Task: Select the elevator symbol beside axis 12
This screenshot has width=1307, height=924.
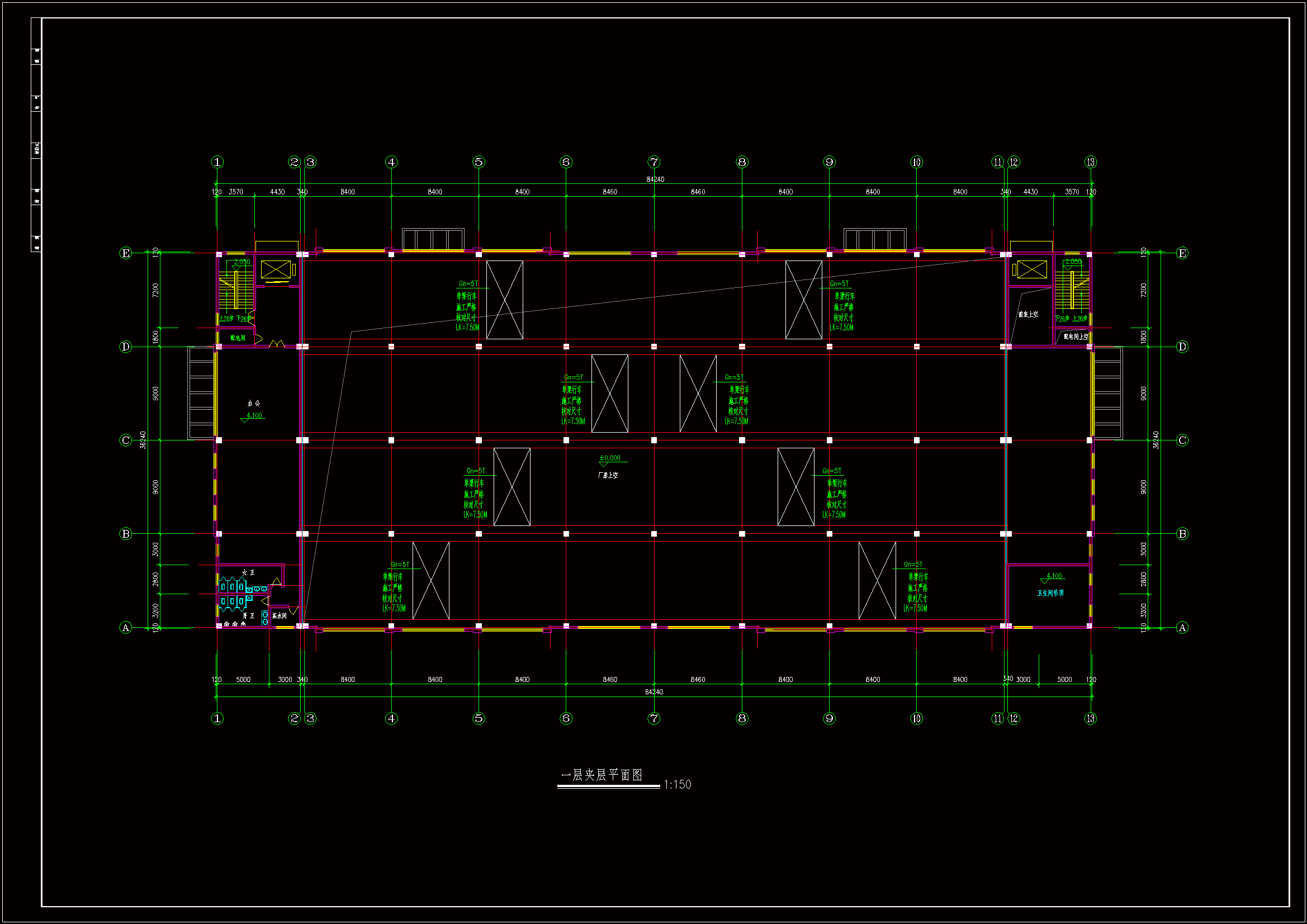Action: point(1031,269)
